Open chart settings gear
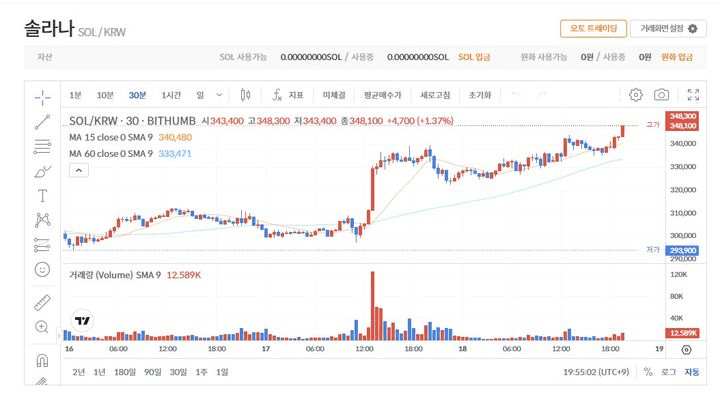The height and width of the screenshot is (414, 720). (636, 95)
